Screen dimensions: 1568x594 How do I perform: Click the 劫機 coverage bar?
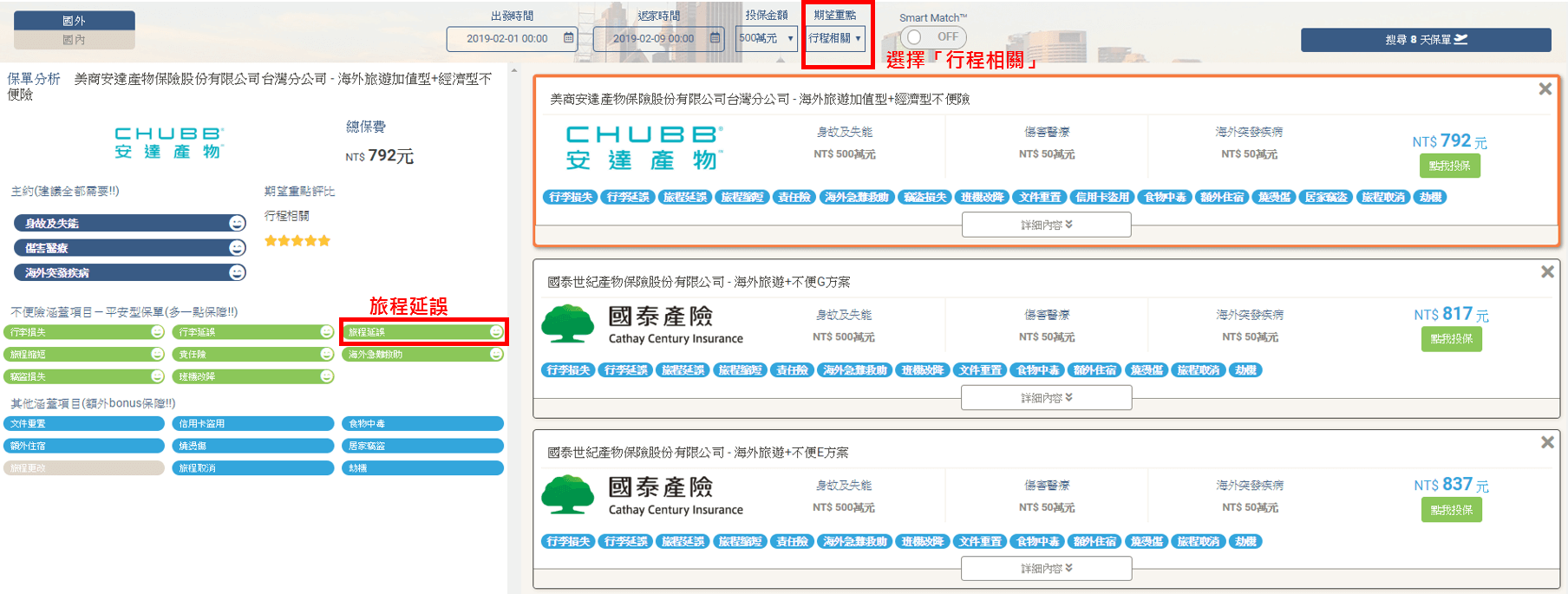[x=423, y=468]
